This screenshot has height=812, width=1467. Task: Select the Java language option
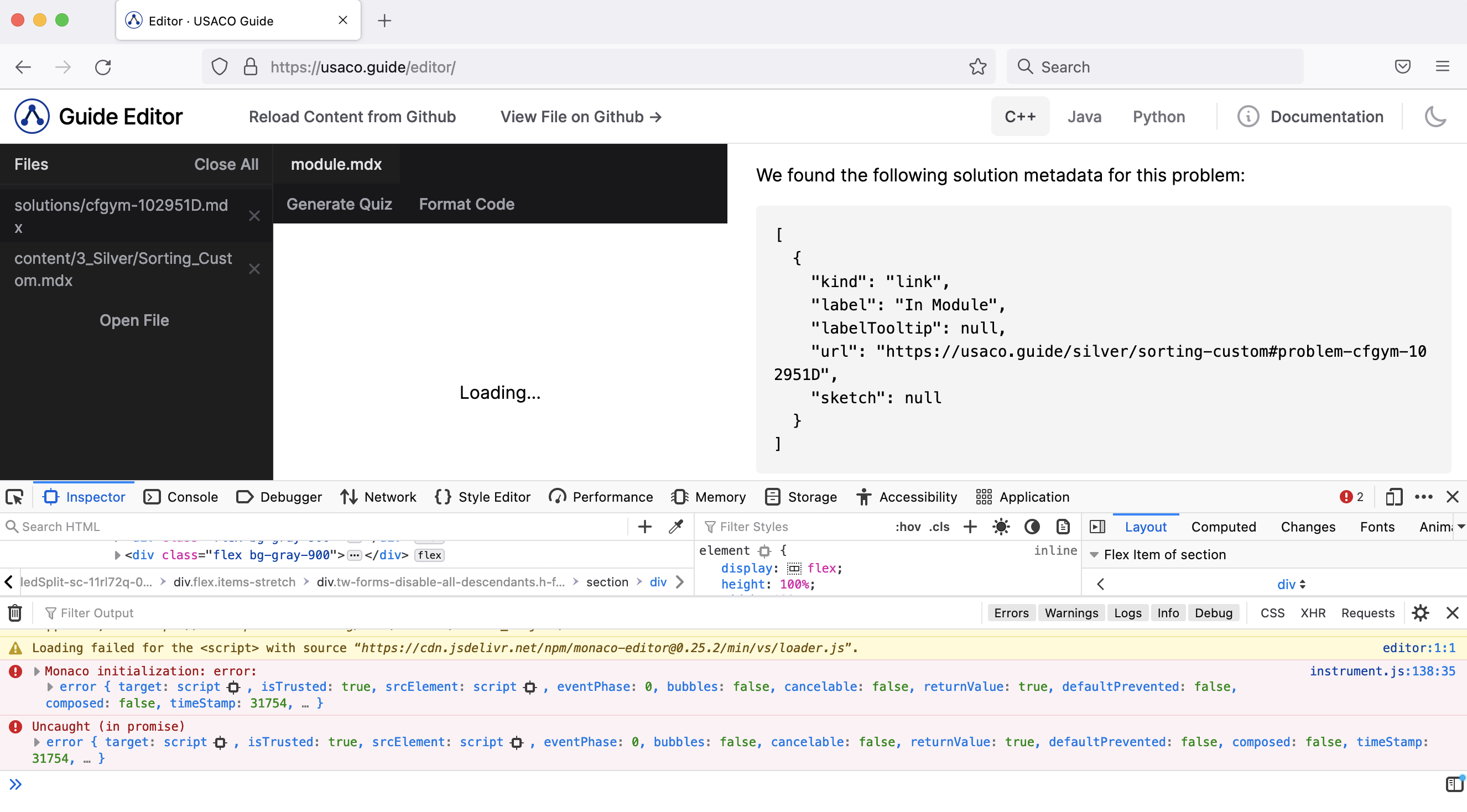[1084, 117]
